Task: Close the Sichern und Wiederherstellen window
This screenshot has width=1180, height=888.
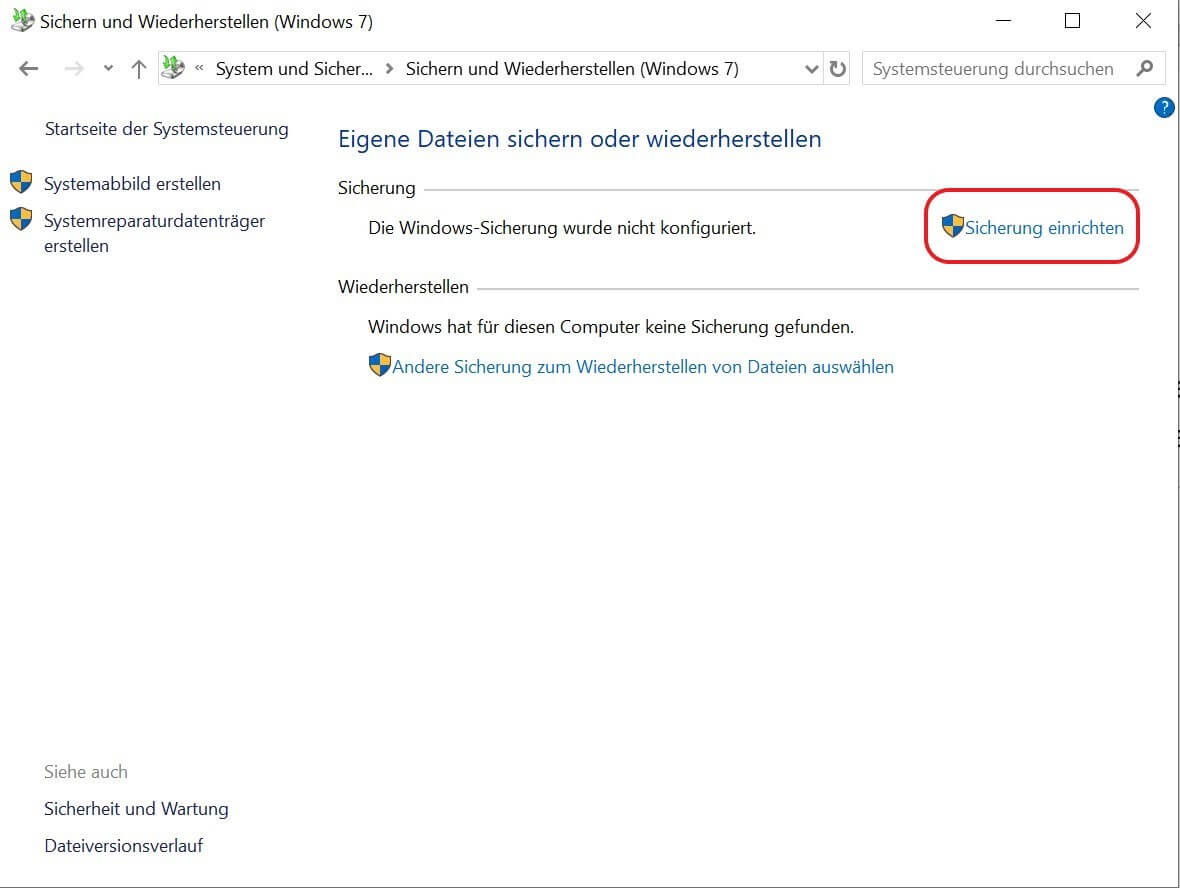Action: click(1143, 21)
